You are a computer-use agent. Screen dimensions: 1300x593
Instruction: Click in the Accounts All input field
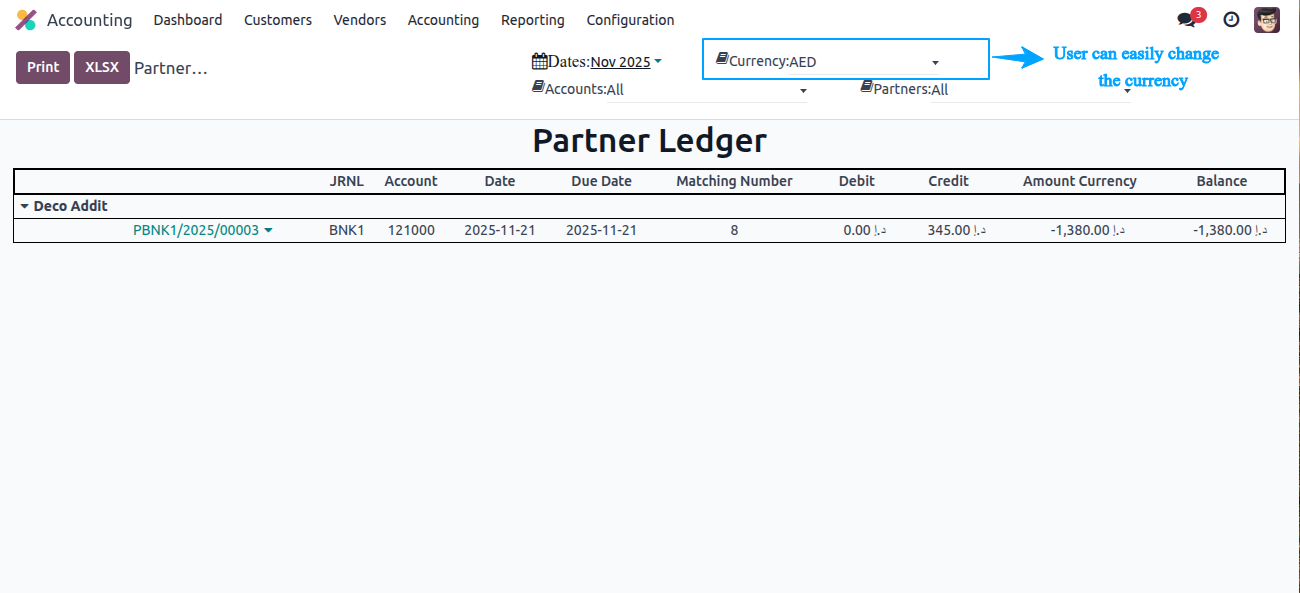click(x=707, y=90)
